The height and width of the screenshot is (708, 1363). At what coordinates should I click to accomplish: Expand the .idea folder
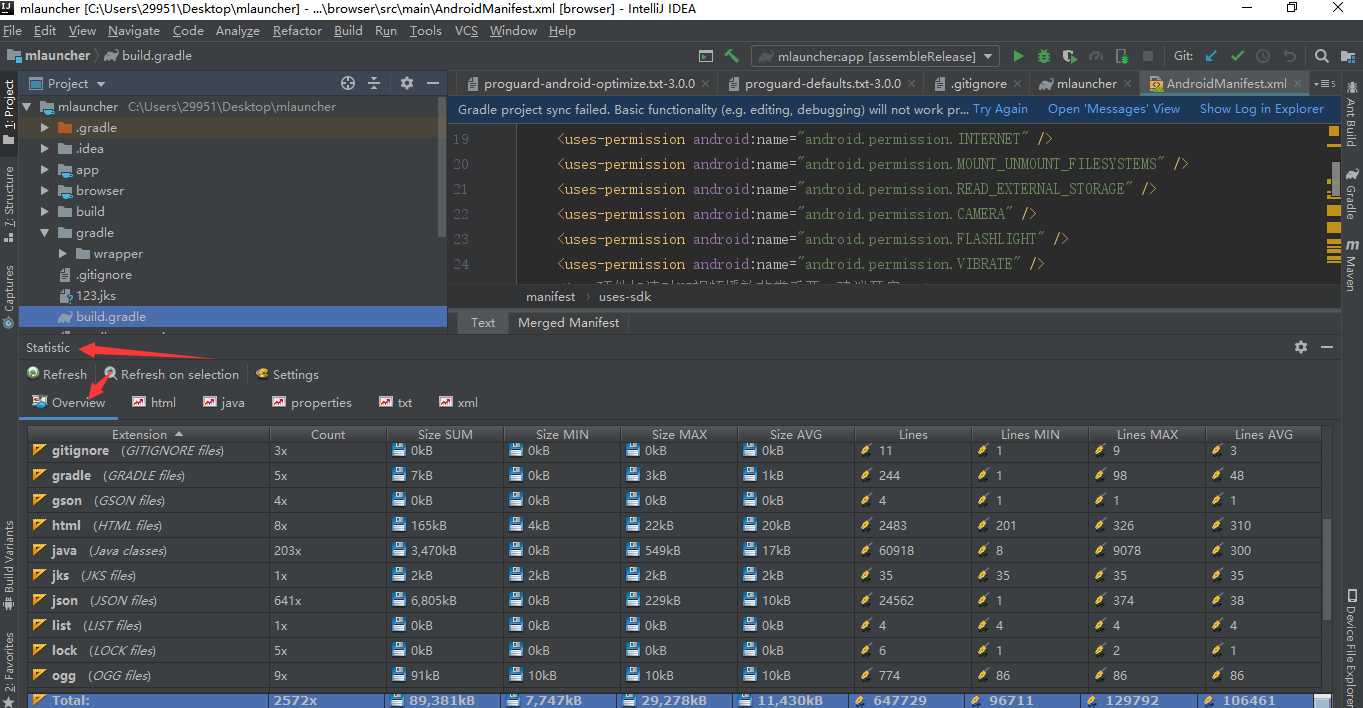click(45, 148)
